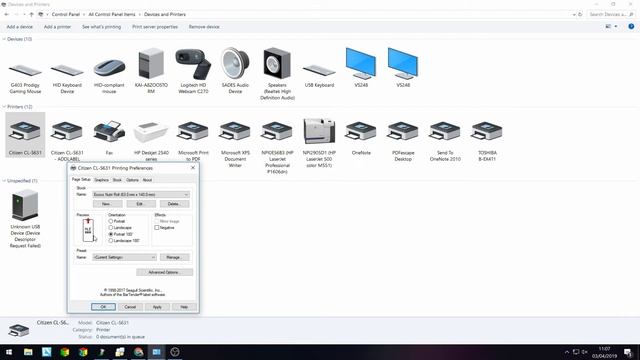The height and width of the screenshot is (360, 640).
Task: Choose the Landscape orientation radio button
Action: tap(111, 227)
